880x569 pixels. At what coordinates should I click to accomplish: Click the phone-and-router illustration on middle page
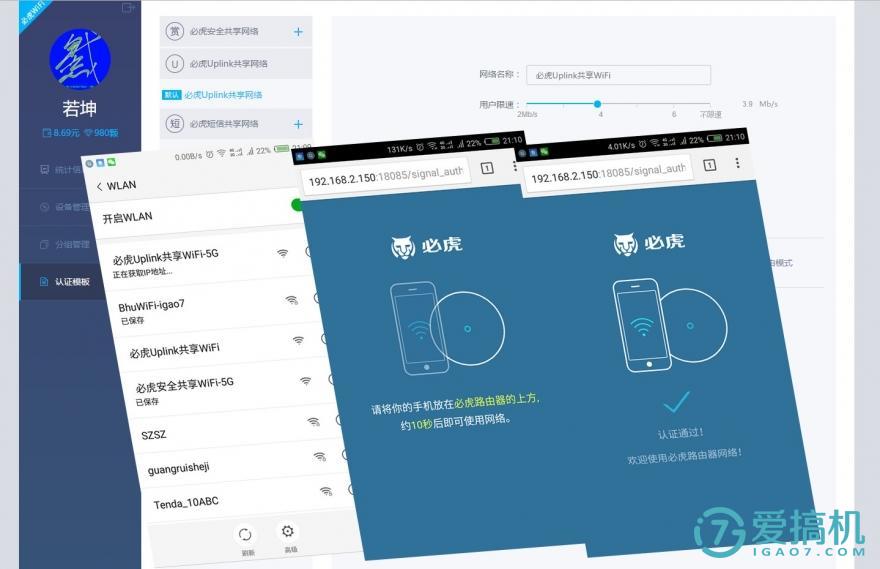click(x=447, y=329)
